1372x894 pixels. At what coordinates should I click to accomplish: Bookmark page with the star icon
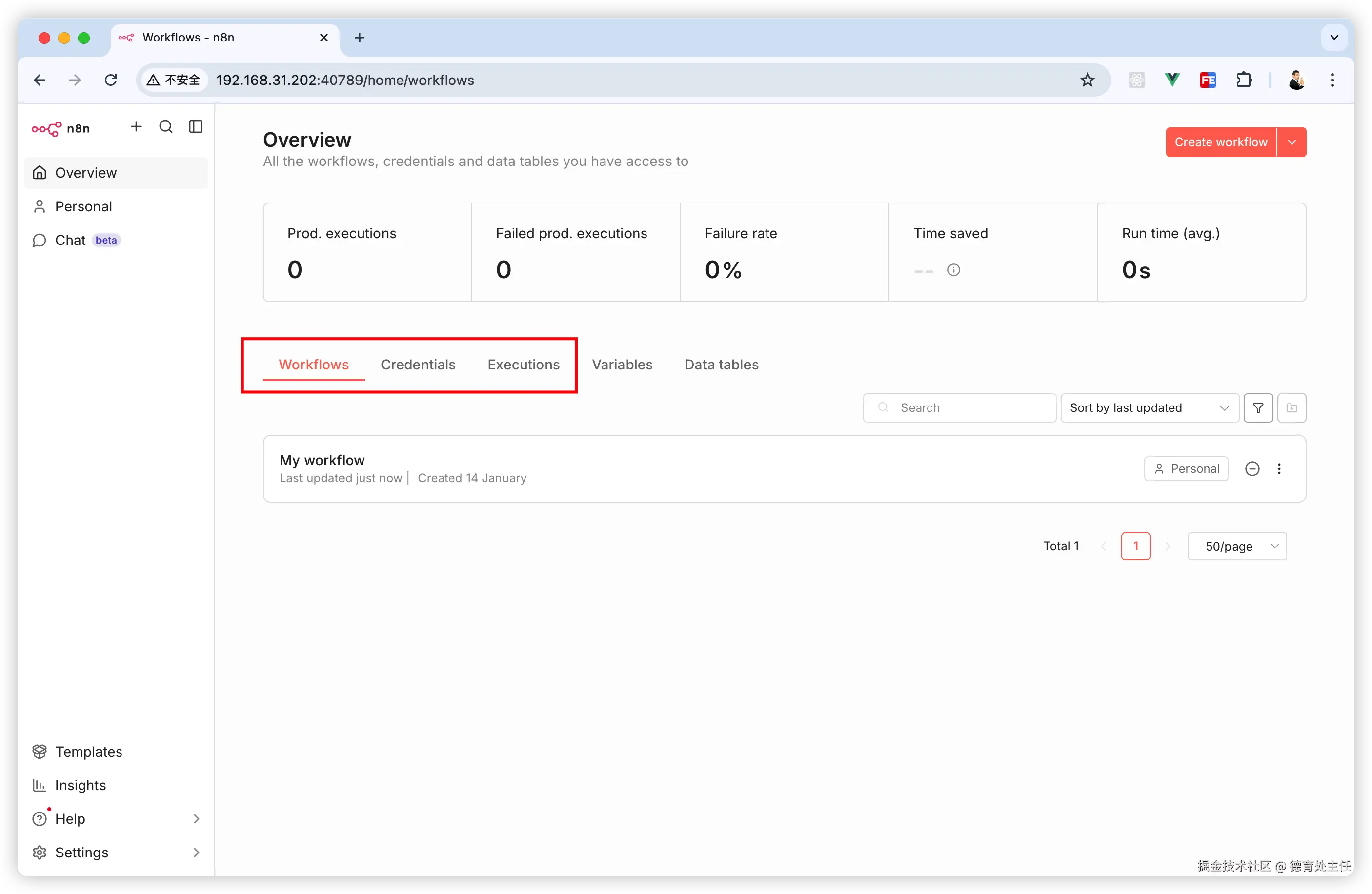pos(1087,80)
